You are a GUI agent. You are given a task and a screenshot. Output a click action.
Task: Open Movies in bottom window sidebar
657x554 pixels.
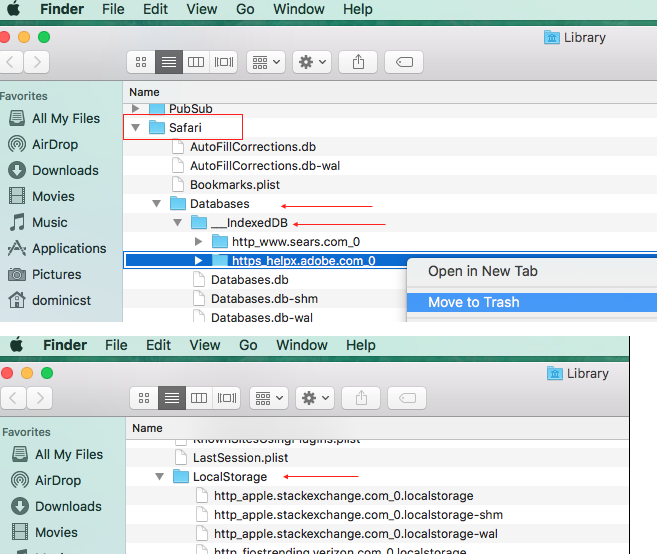pyautogui.click(x=45, y=532)
